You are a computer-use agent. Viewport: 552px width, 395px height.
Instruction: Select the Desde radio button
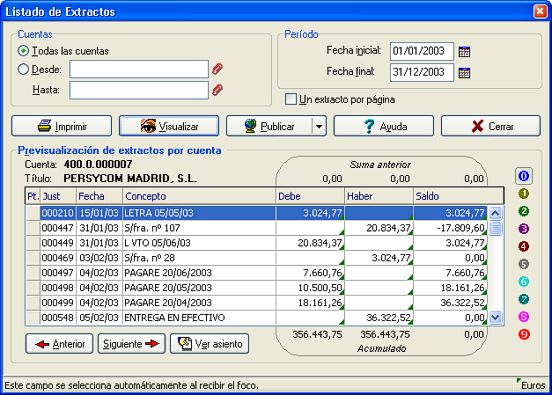[23, 69]
